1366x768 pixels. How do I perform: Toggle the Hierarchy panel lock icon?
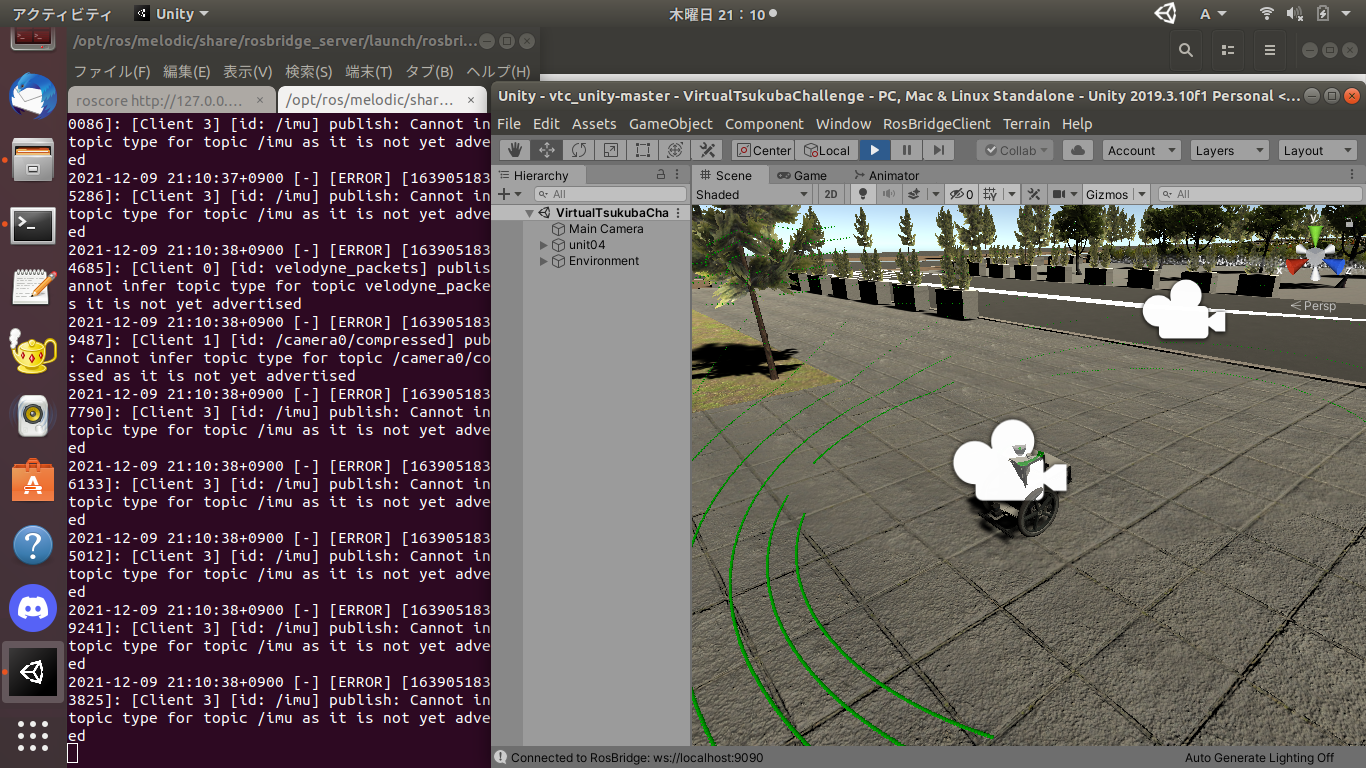pyautogui.click(x=660, y=175)
